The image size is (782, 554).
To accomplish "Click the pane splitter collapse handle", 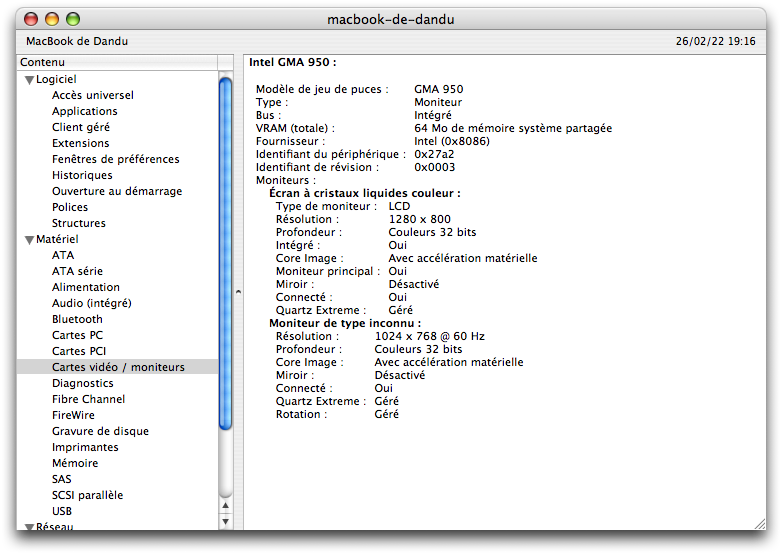I will [x=238, y=292].
